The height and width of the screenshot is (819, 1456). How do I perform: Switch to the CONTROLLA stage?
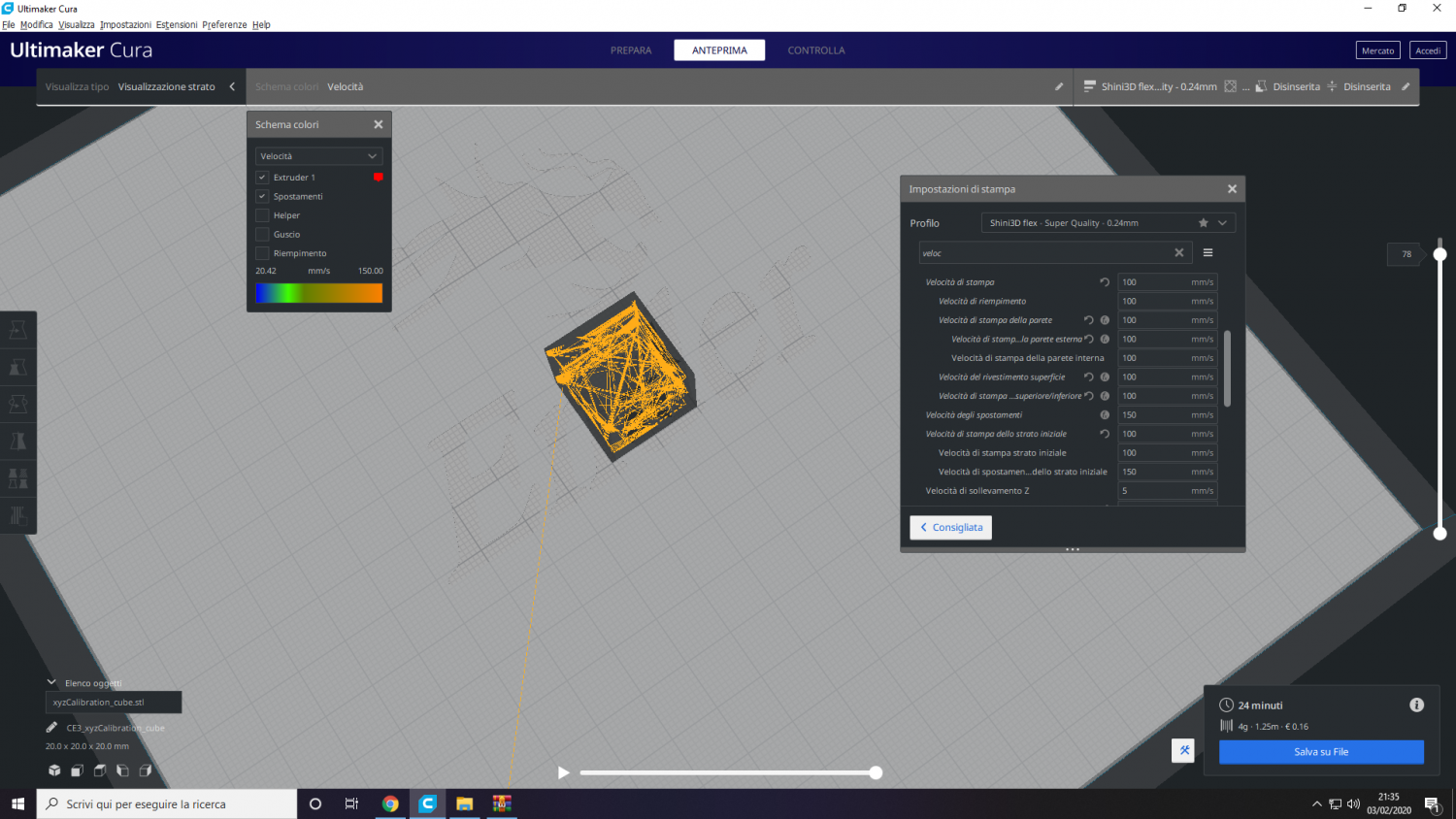coord(816,50)
